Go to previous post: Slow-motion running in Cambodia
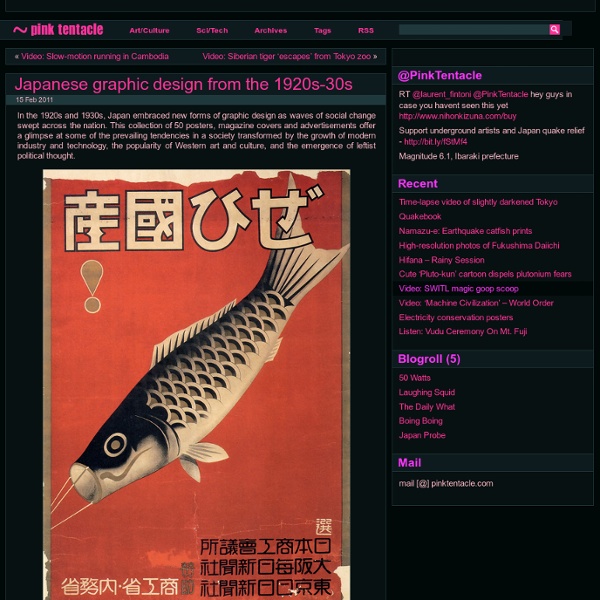This screenshot has height=600, width=600. tap(95, 56)
